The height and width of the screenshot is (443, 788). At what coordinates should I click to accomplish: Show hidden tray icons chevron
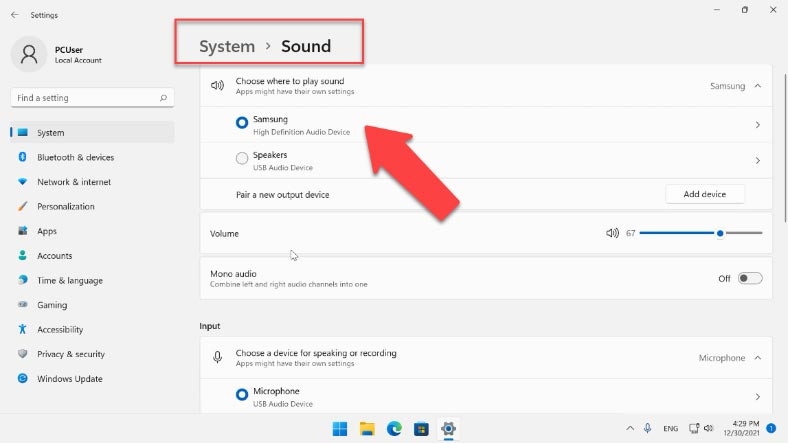pyautogui.click(x=630, y=428)
